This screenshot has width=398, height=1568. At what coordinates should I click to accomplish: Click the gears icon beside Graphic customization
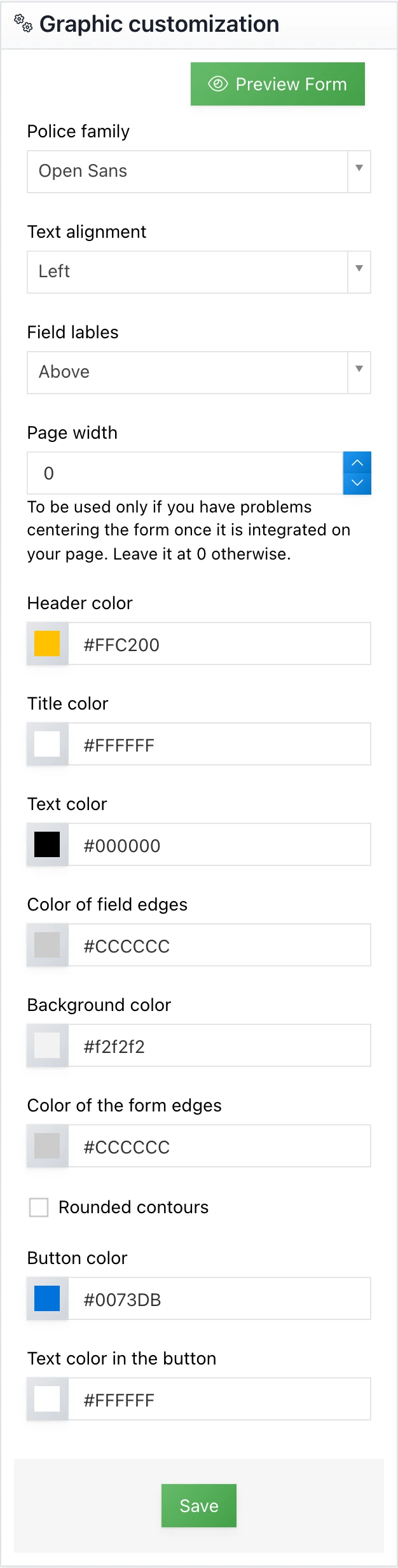22,24
